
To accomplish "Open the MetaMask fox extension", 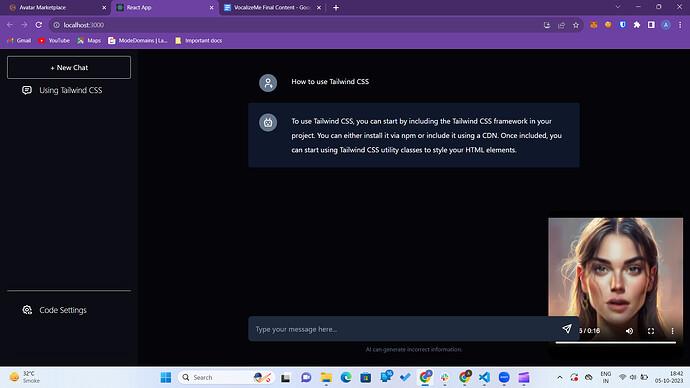I will click(x=594, y=25).
